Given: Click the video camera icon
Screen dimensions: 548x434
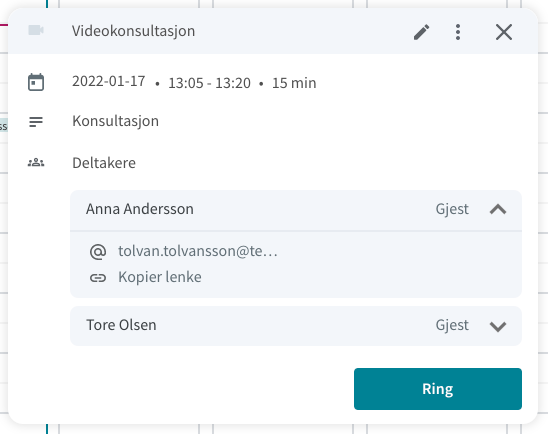Looking at the screenshot, I should tap(36, 30).
